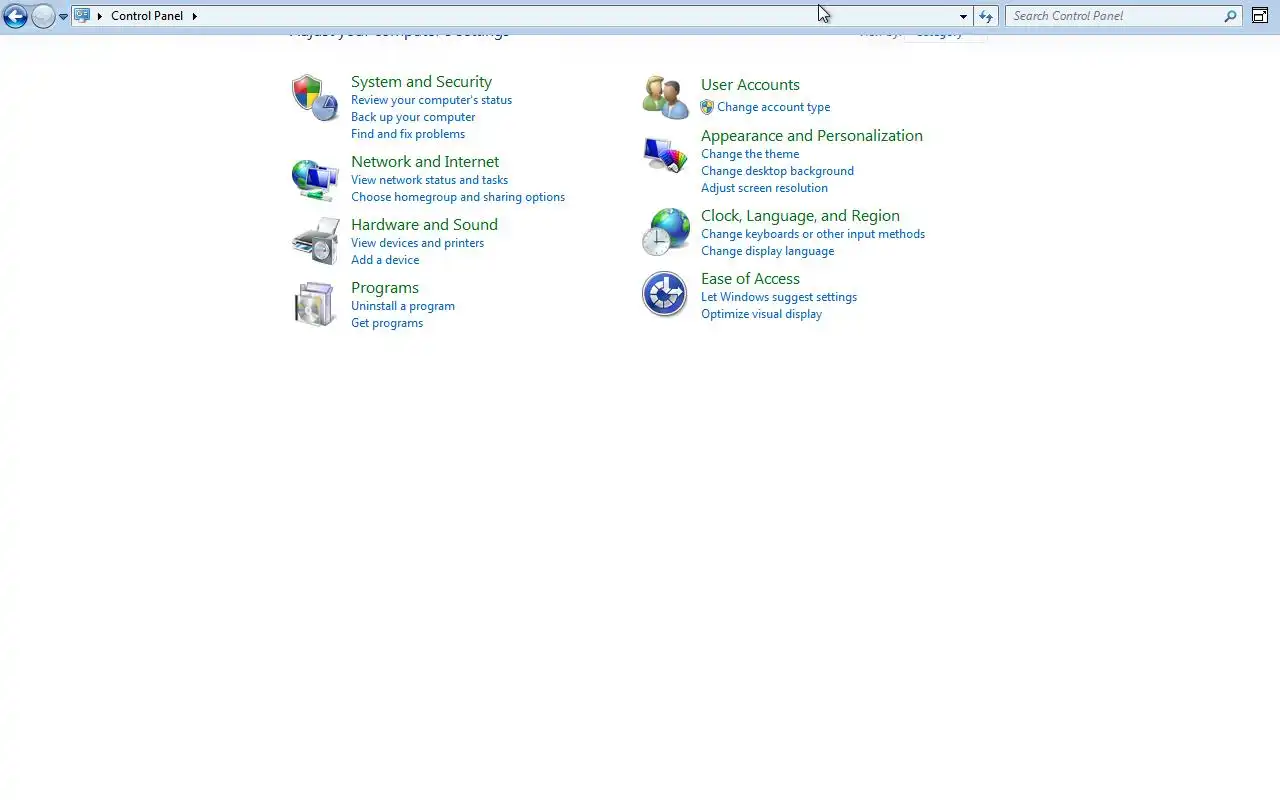The height and width of the screenshot is (800, 1280).
Task: Click Adjust screen resolution
Action: click(x=764, y=188)
